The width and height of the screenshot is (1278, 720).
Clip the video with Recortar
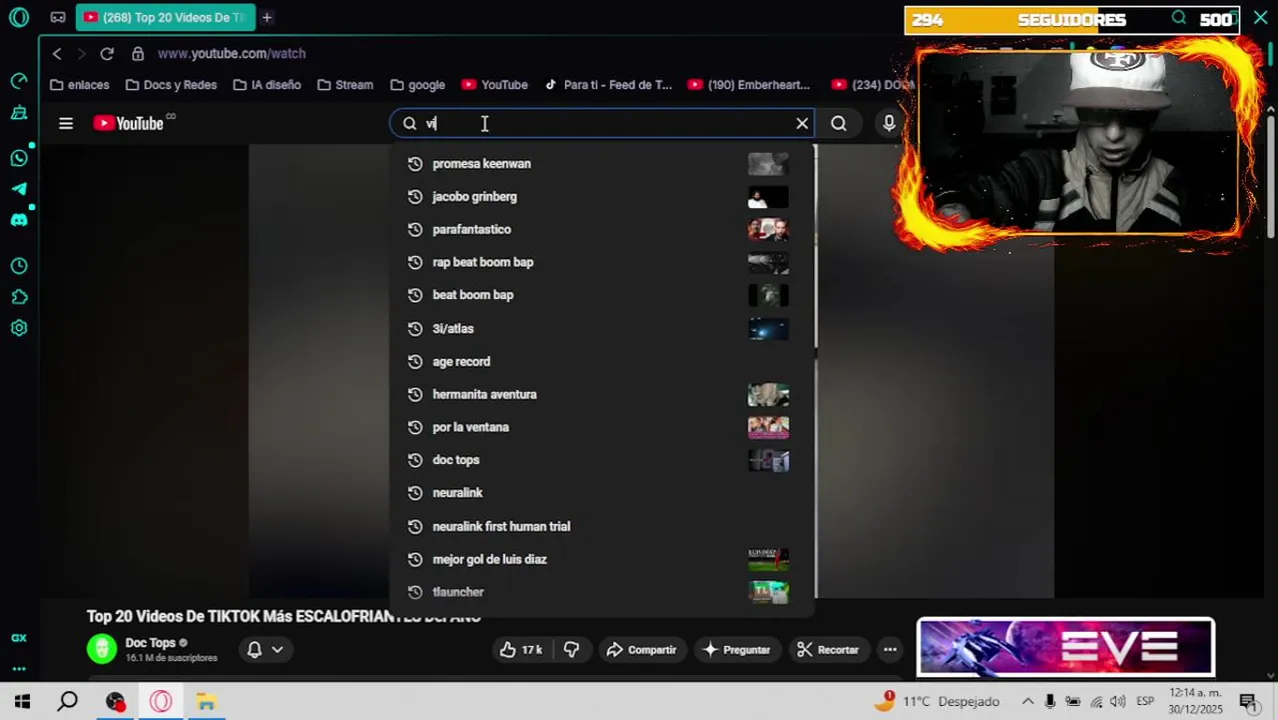pyautogui.click(x=827, y=650)
